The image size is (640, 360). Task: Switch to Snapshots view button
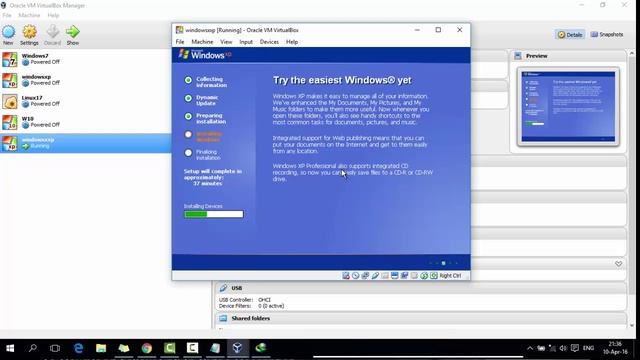pyautogui.click(x=607, y=35)
